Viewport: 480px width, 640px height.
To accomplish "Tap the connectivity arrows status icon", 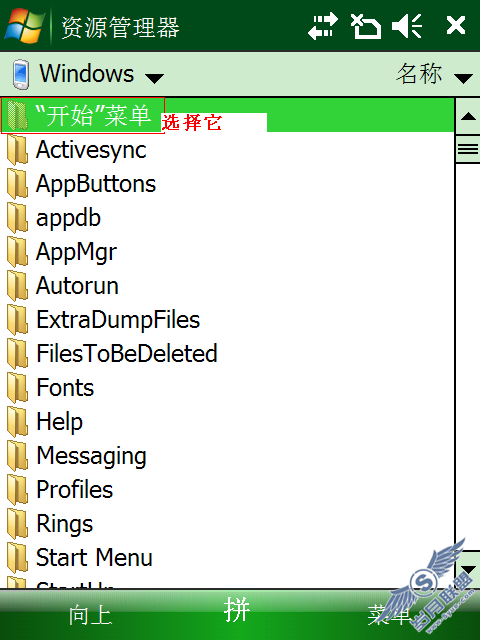I will (322, 26).
